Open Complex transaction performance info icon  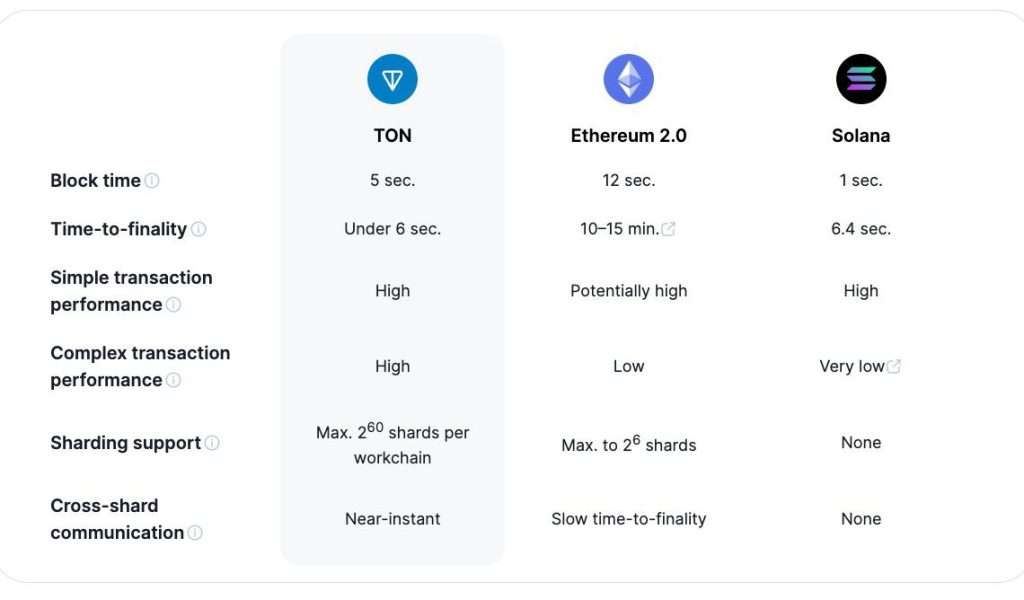click(x=173, y=381)
